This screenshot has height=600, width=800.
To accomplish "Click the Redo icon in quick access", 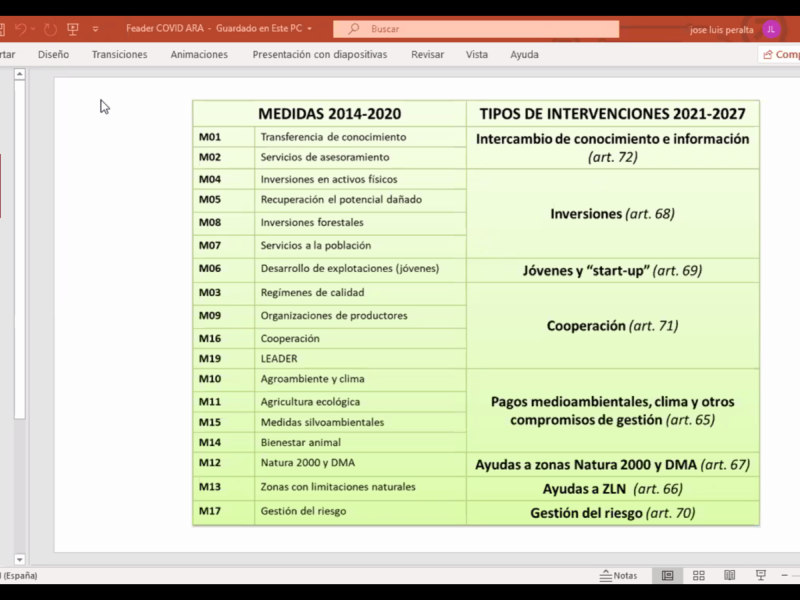I will point(50,29).
